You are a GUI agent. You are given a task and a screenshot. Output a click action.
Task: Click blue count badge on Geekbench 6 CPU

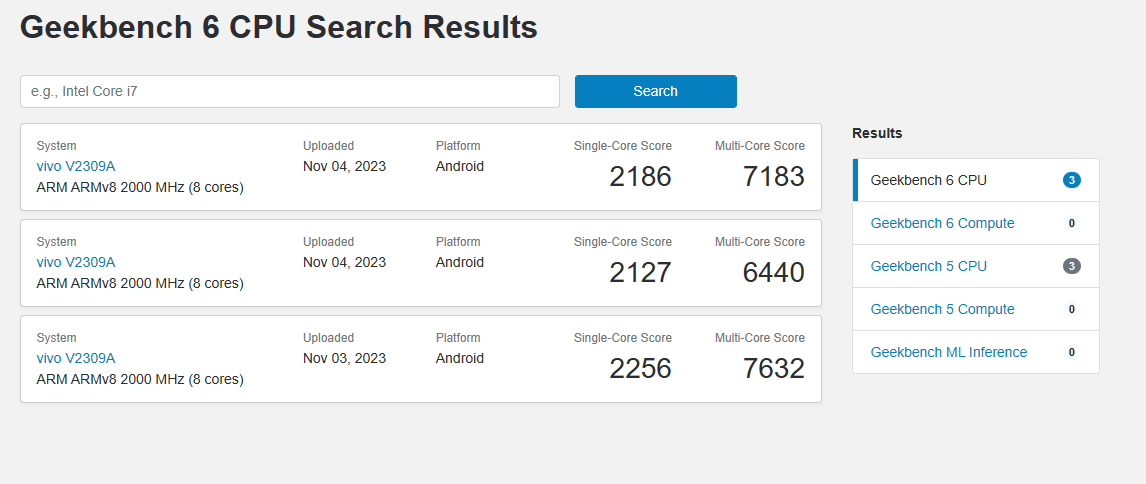[x=1071, y=180]
